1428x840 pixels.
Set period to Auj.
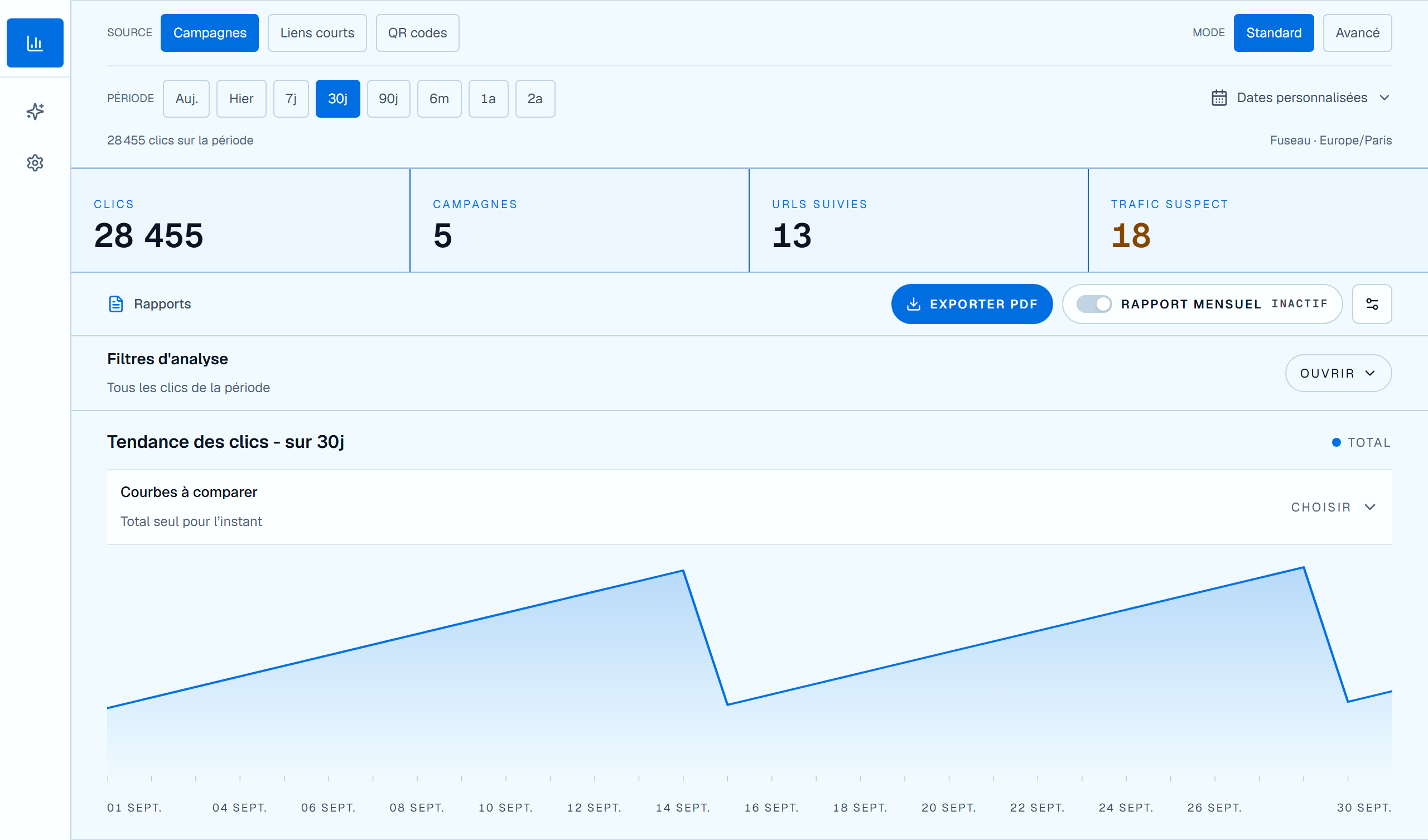point(186,99)
